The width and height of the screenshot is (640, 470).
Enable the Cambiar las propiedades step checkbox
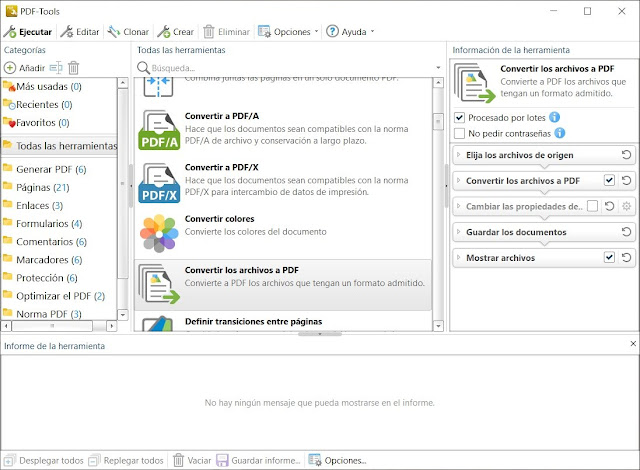pos(593,206)
